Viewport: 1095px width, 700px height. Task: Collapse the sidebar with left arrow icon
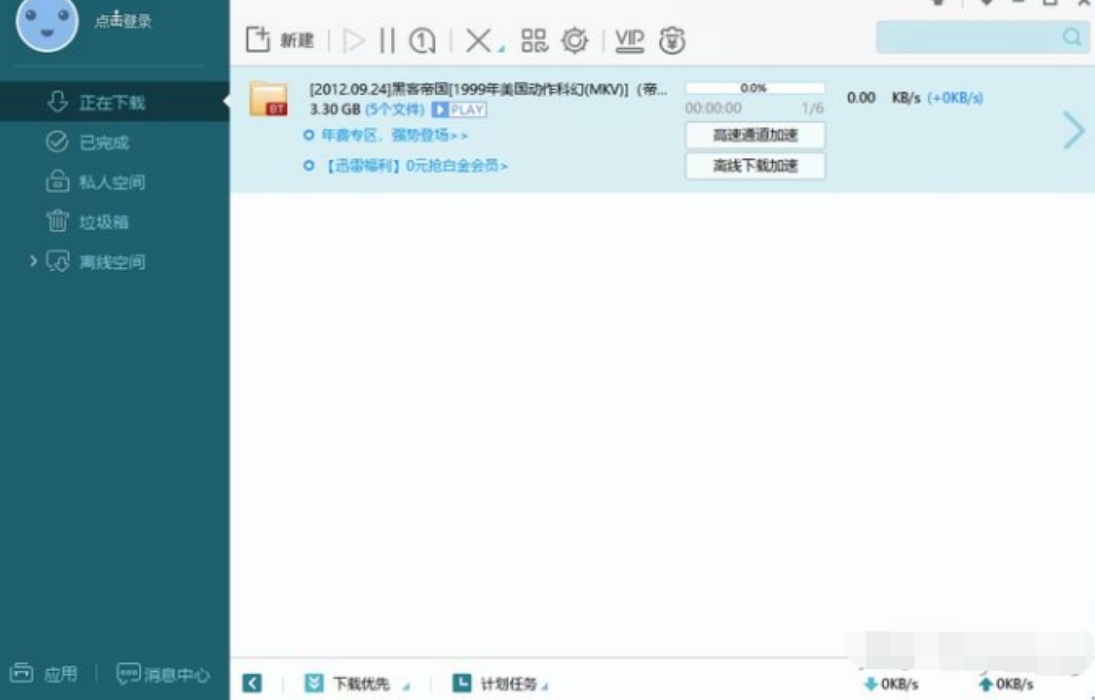(252, 683)
